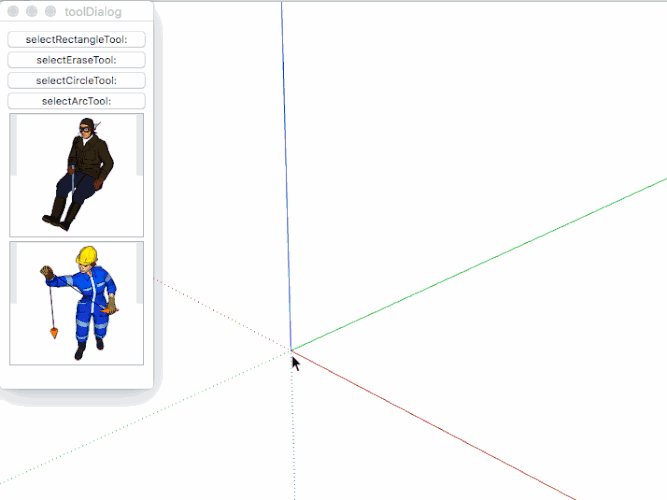Activate the selectEraseTool: button
This screenshot has height=500, width=667.
point(77,60)
